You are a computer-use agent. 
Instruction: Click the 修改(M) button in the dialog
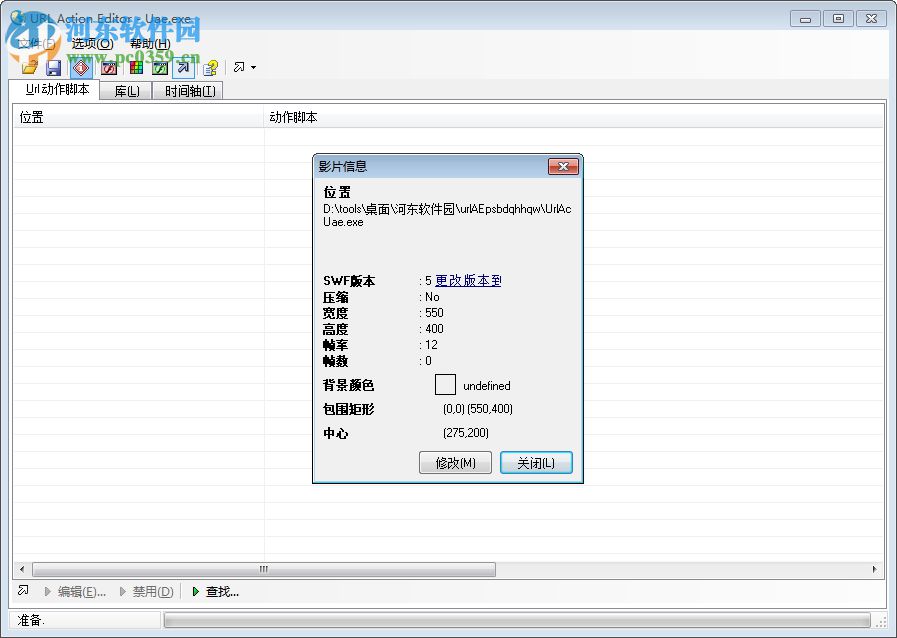coord(455,462)
